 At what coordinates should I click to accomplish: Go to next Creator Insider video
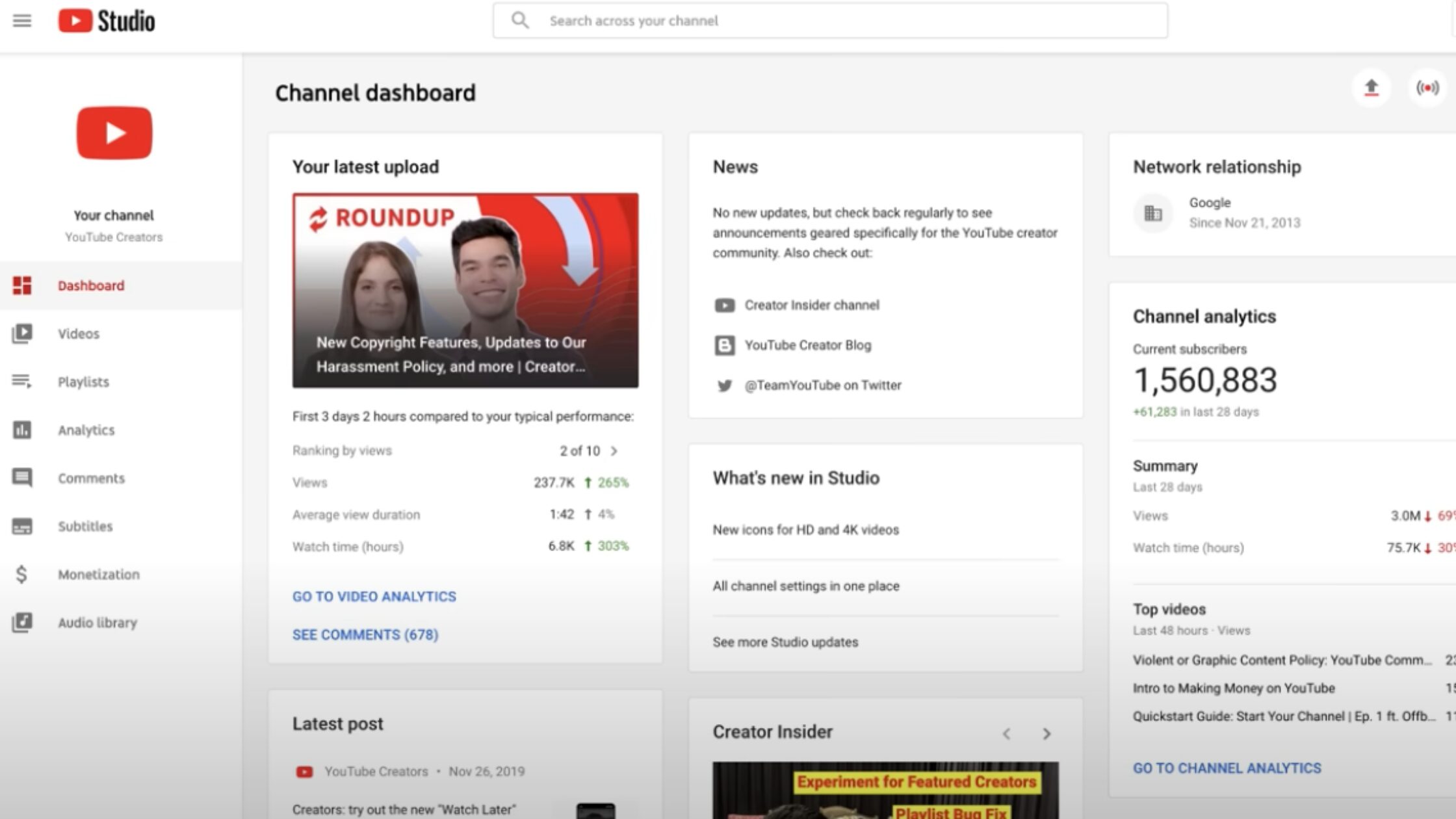pyautogui.click(x=1046, y=734)
